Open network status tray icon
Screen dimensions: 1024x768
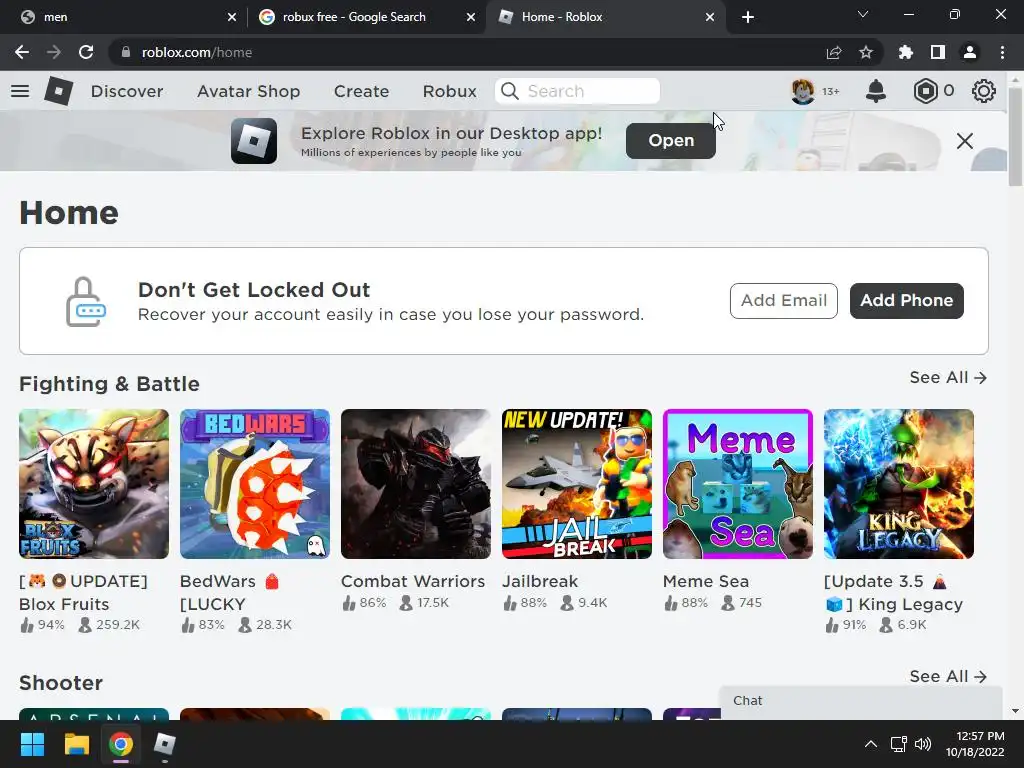[x=899, y=744]
